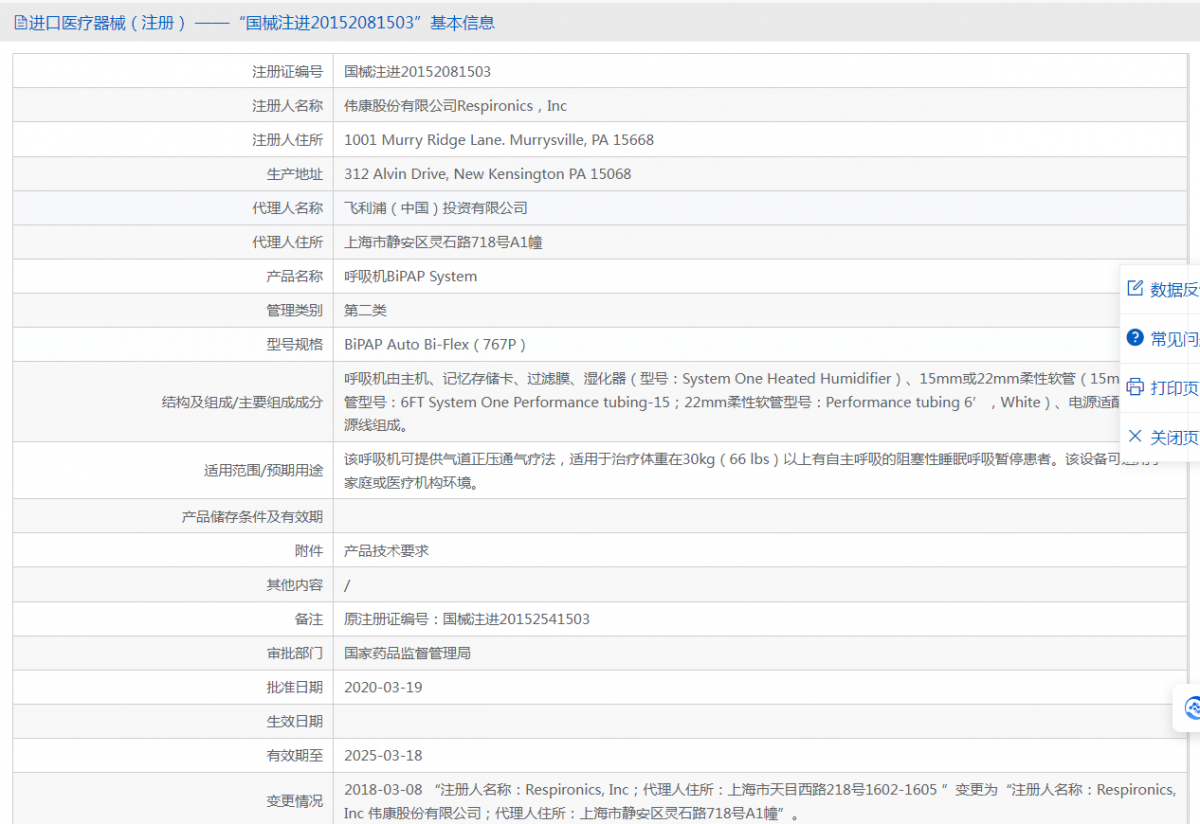Select registrant name 伟康股份有限公司Respironics, Inc
This screenshot has width=1200, height=824.
[455, 106]
